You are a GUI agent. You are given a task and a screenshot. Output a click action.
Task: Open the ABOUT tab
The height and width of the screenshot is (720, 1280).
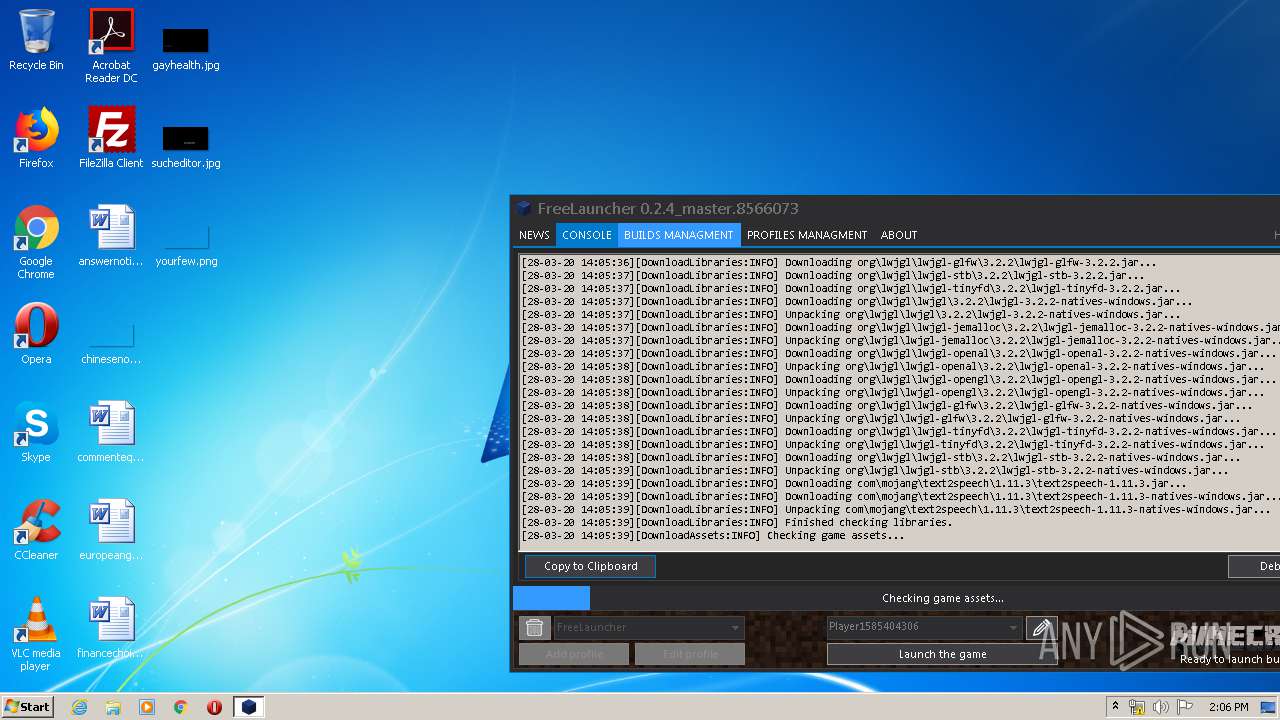pyautogui.click(x=899, y=235)
